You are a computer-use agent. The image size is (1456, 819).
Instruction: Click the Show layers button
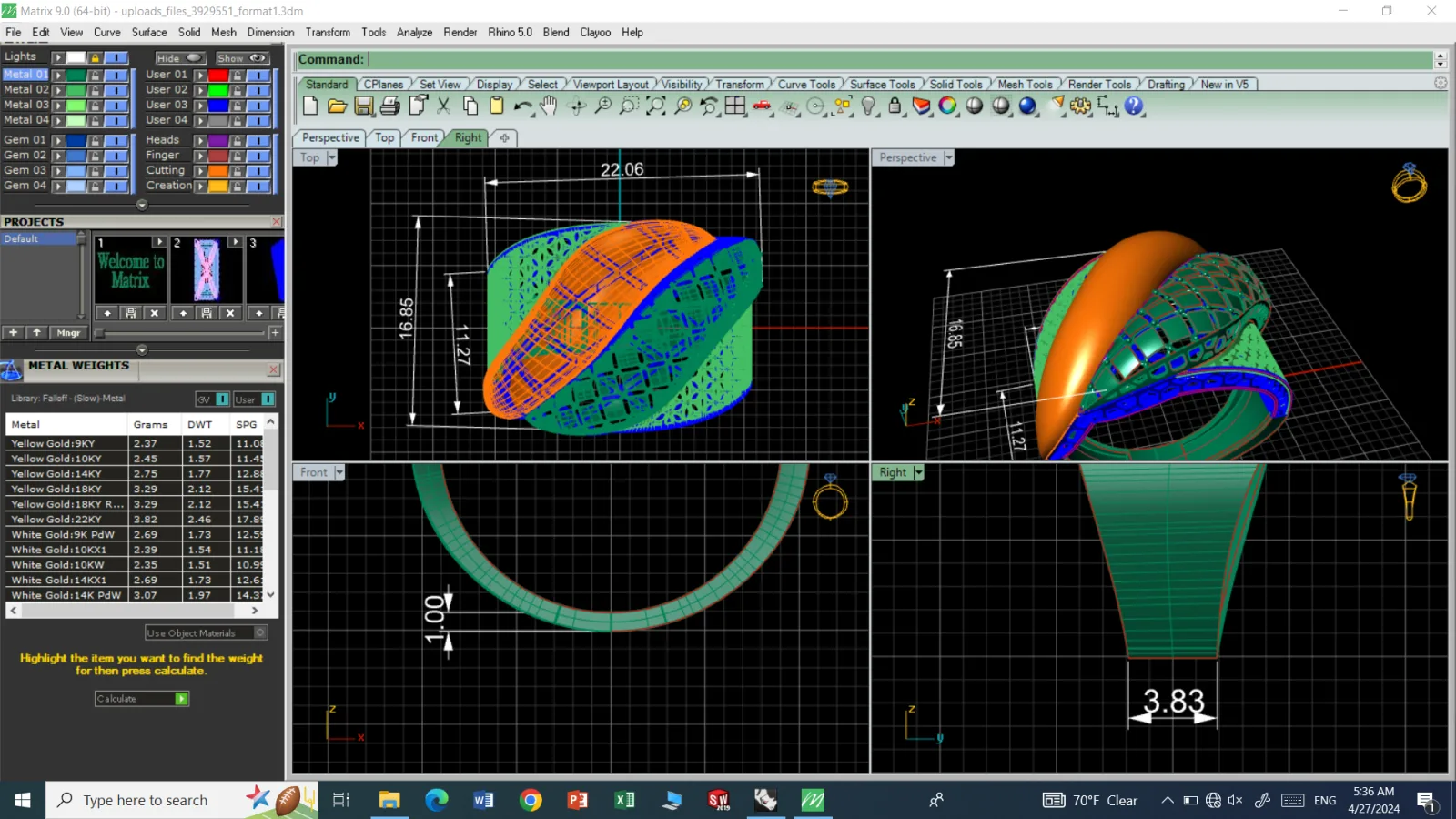pos(242,58)
